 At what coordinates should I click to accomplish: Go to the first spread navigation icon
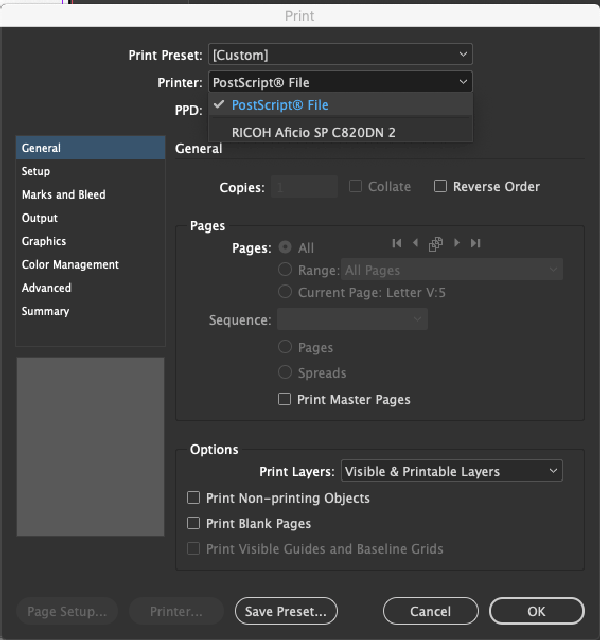pyautogui.click(x=396, y=243)
